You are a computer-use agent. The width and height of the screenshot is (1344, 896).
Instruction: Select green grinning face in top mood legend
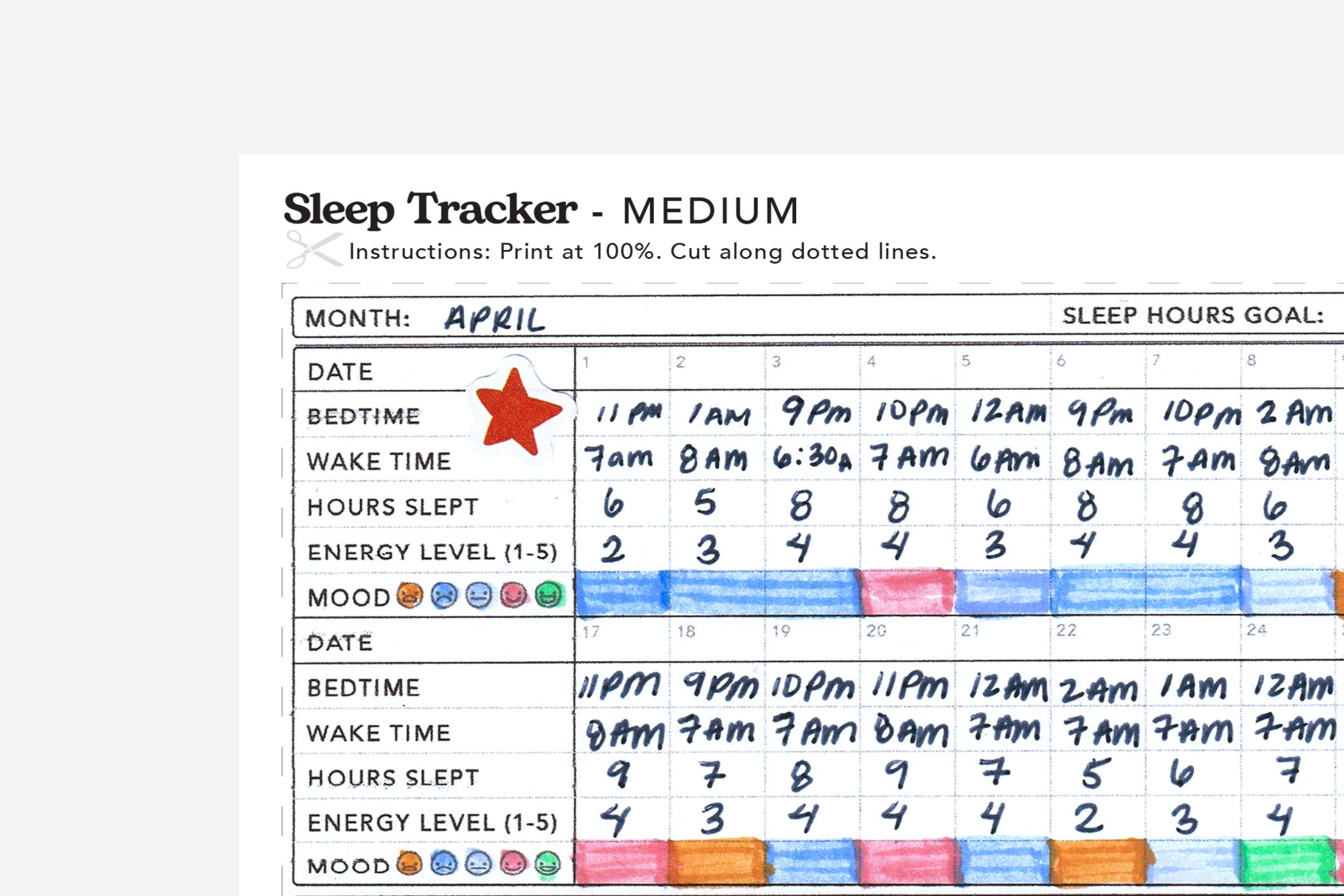pos(548,595)
